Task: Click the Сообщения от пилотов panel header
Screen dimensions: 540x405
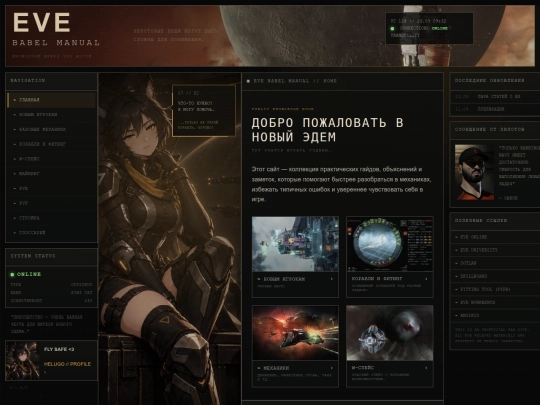Action: coord(495,130)
